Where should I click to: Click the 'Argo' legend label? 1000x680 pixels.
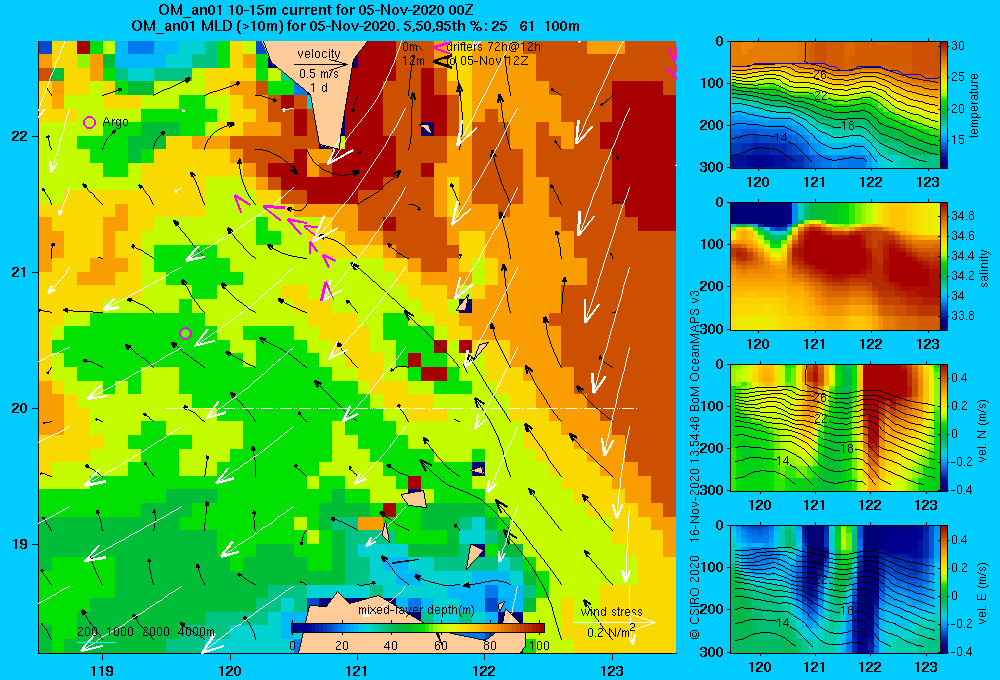click(x=115, y=122)
